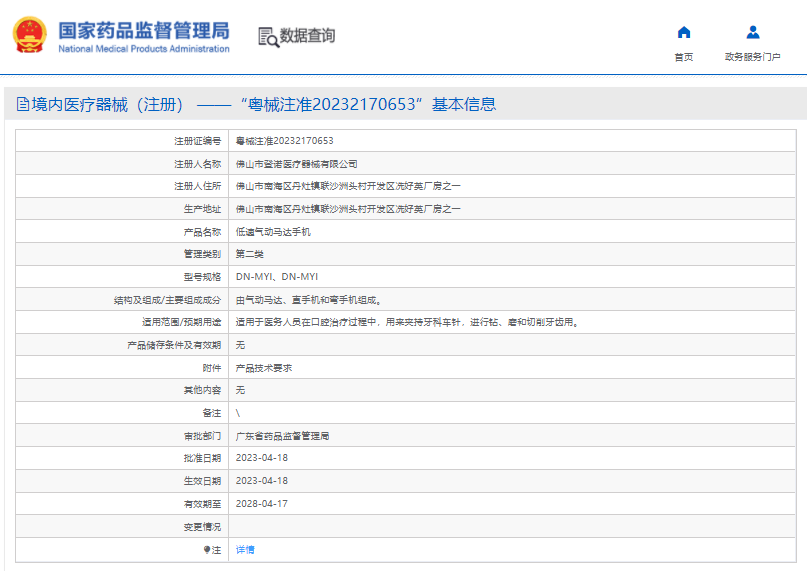The image size is (807, 571).
Task: Click structure text 由气动马达、直手机和弯手机组成
Action: point(308,300)
